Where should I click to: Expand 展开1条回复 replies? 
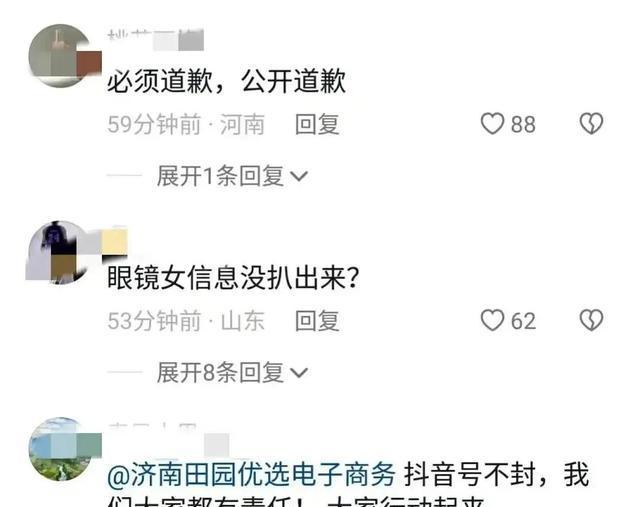232,176
